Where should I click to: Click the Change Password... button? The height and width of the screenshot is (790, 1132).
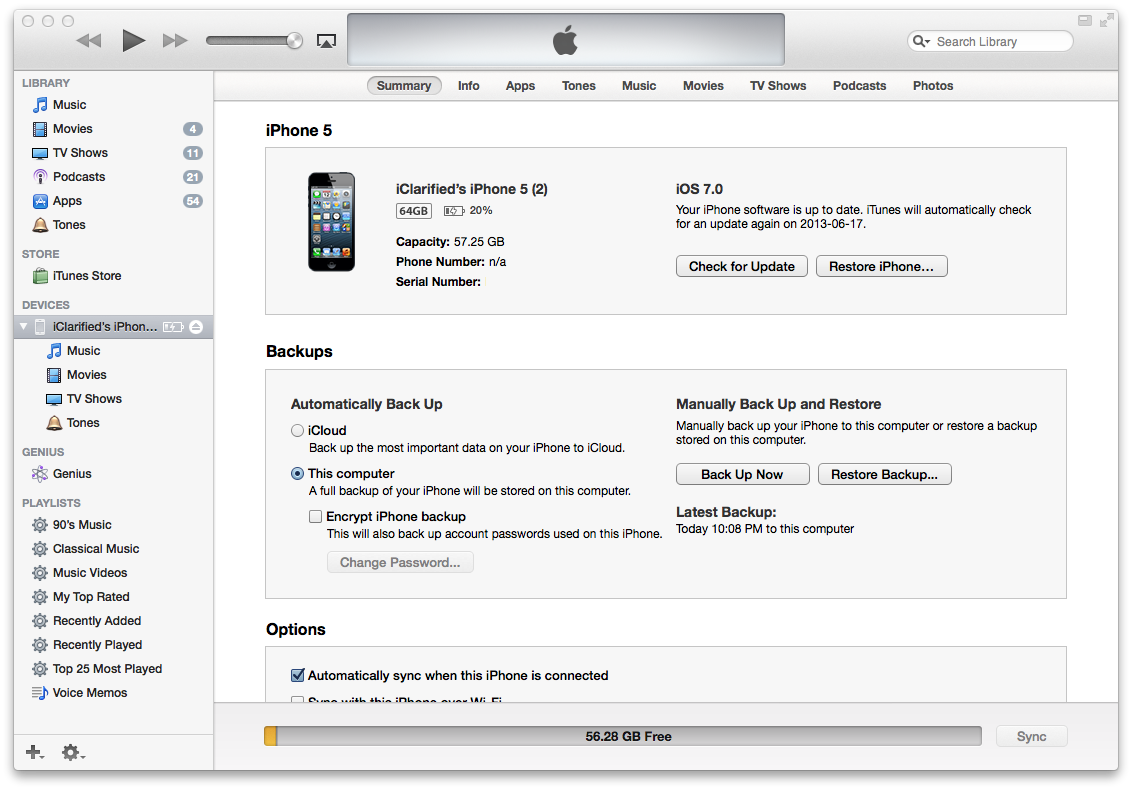pyautogui.click(x=400, y=563)
